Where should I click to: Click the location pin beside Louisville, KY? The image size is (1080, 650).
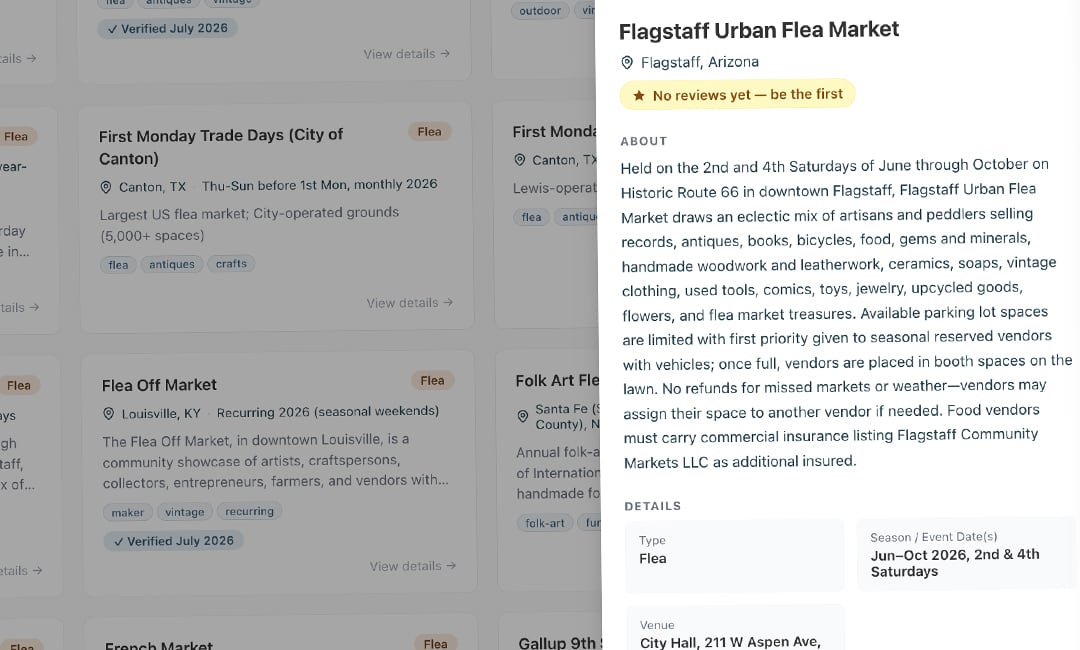point(108,414)
